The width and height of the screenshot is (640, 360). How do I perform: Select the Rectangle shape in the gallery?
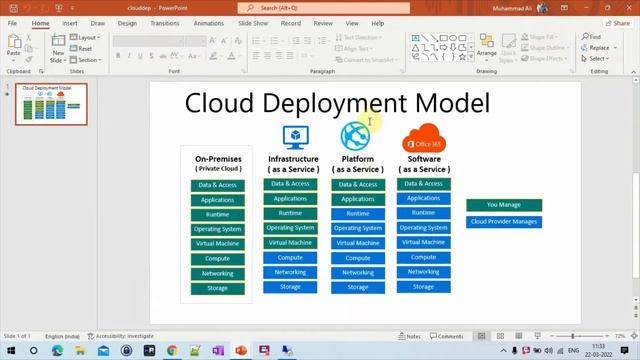444,38
